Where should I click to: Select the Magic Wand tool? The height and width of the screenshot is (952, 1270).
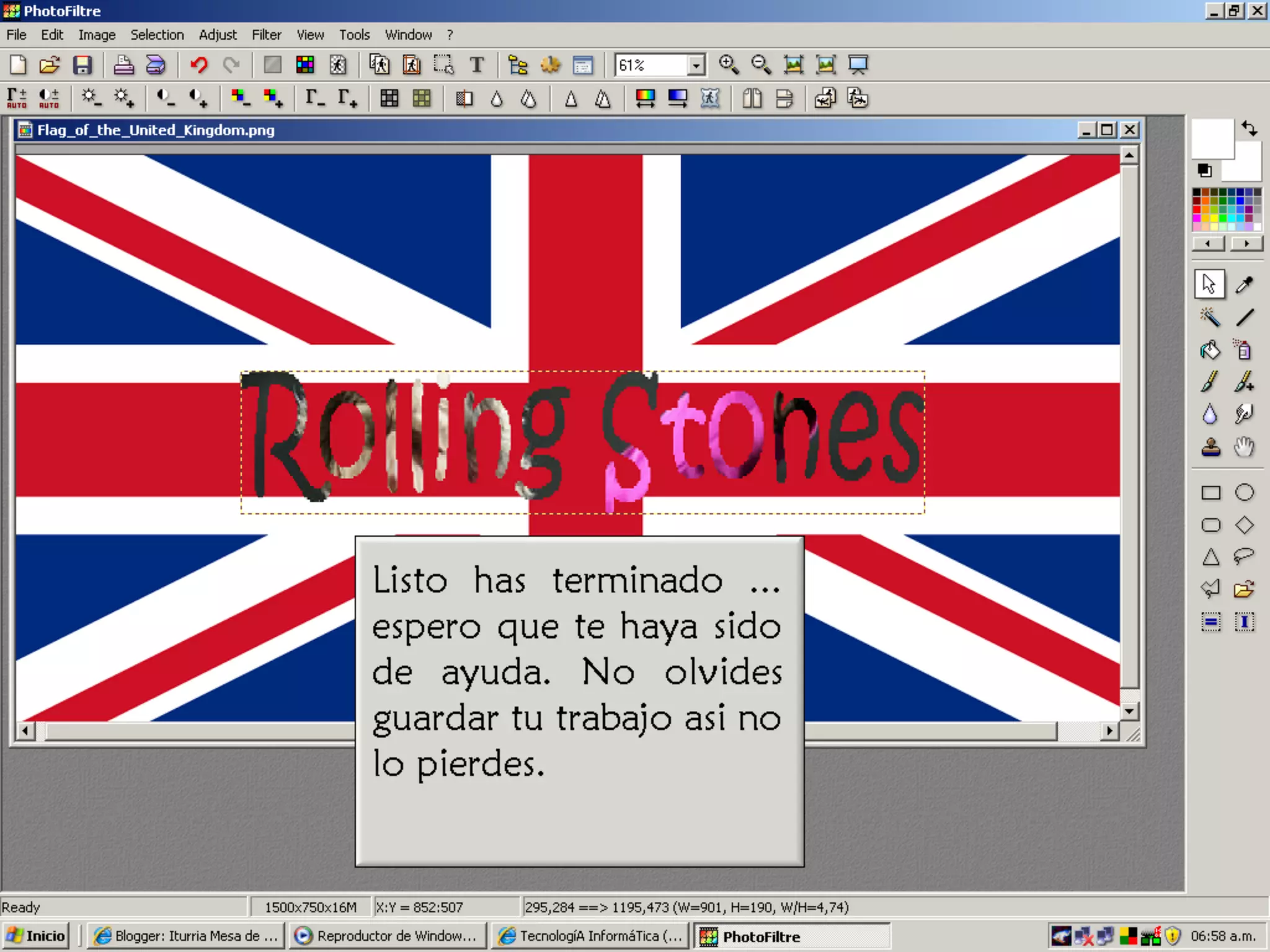[1209, 317]
